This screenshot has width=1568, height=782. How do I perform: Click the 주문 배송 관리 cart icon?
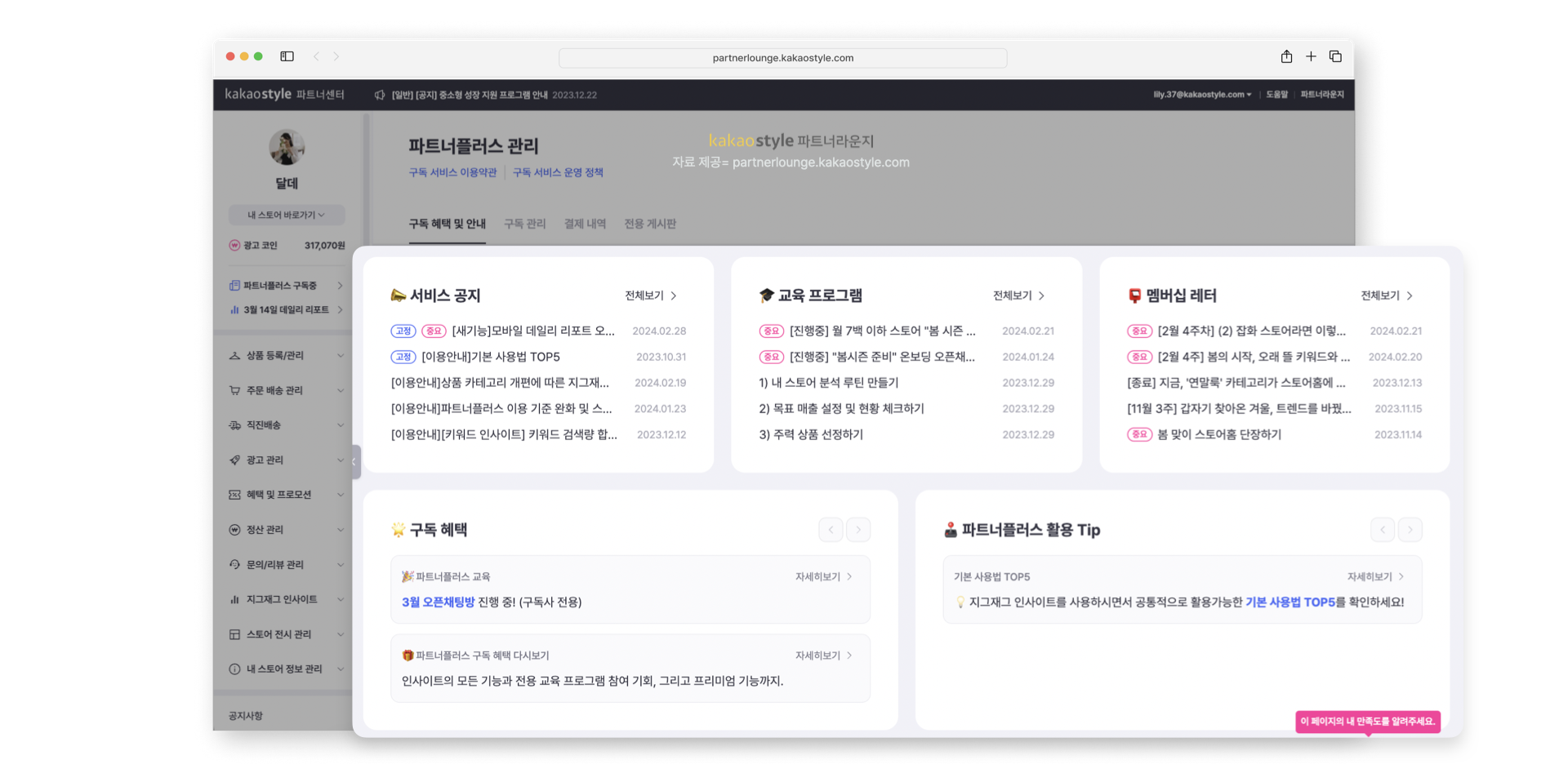234,390
